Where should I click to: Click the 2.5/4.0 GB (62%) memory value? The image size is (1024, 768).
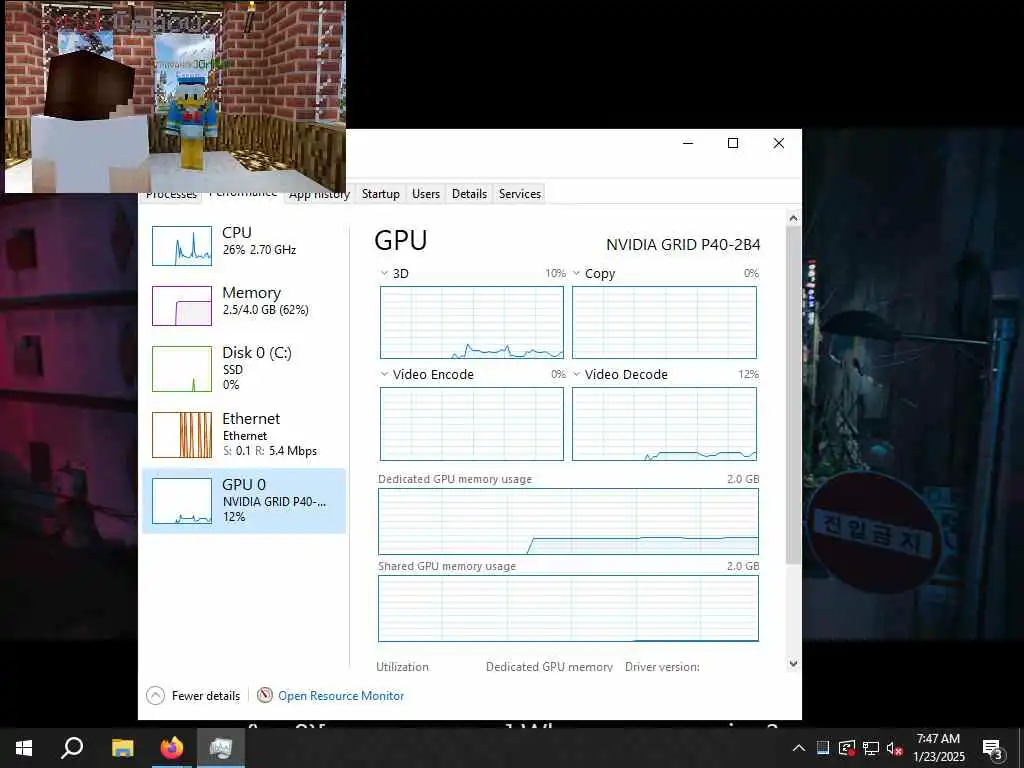(x=265, y=310)
